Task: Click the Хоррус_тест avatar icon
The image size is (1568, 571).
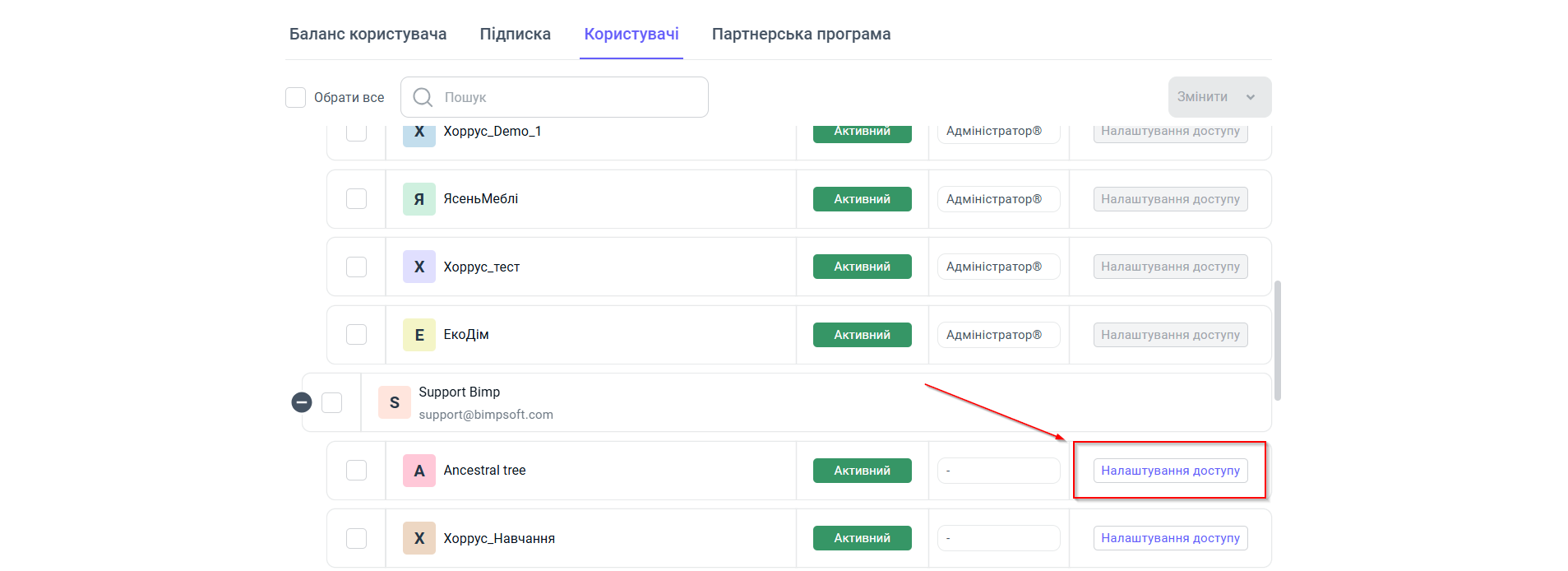Action: click(419, 267)
